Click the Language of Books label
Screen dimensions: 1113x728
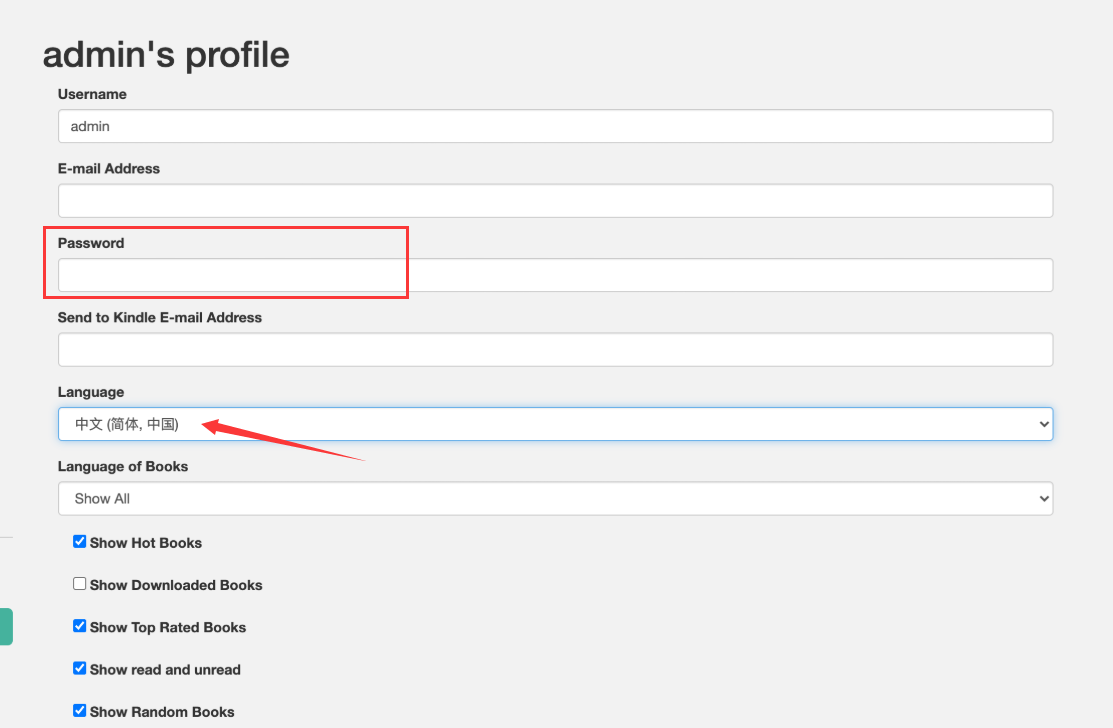pos(123,466)
